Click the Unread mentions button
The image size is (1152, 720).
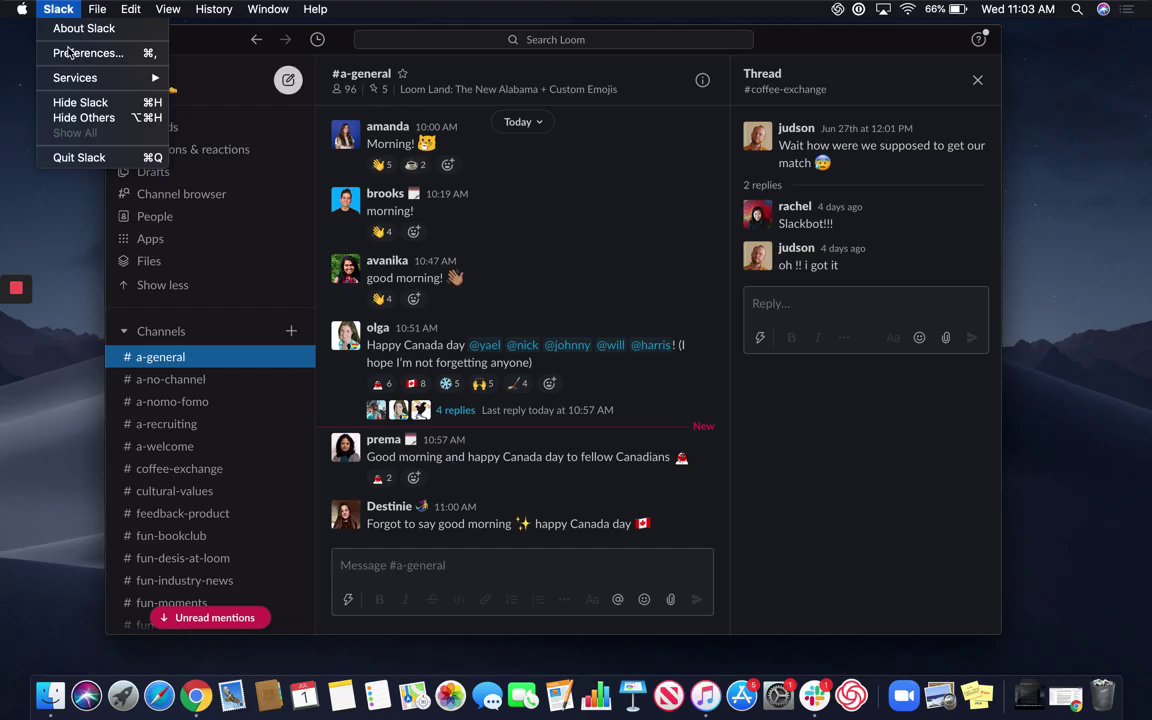tap(210, 618)
